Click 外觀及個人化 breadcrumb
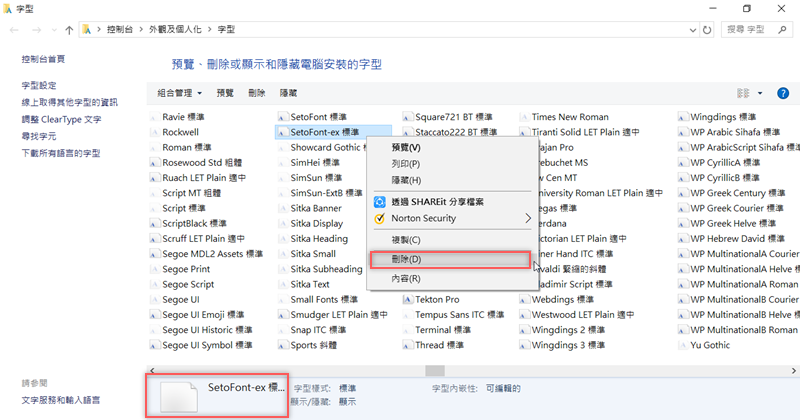The width and height of the screenshot is (800, 420). (x=175, y=30)
